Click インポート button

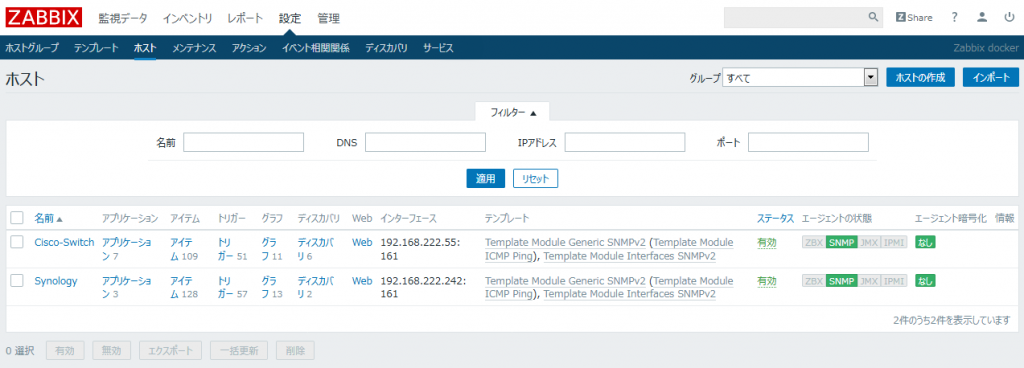point(991,78)
